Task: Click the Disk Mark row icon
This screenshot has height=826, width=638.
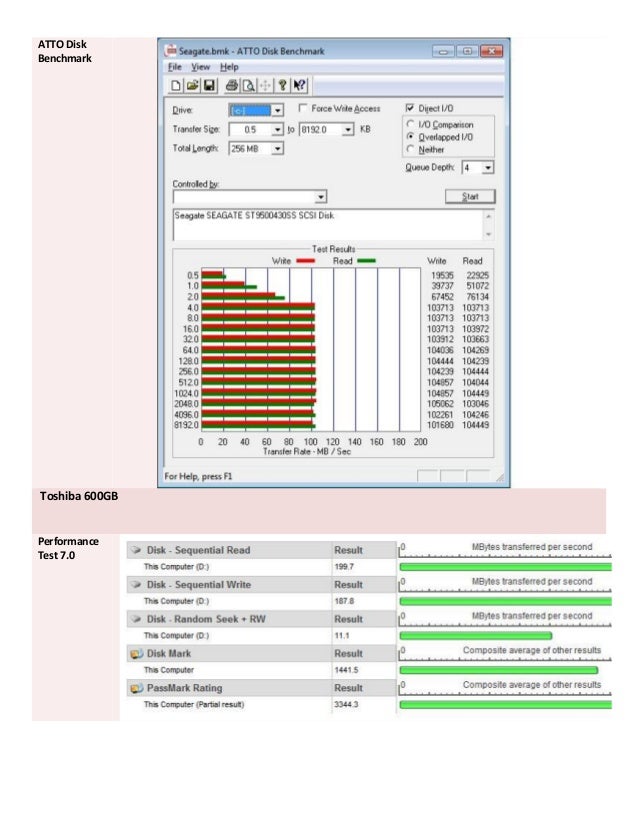Action: tap(136, 654)
